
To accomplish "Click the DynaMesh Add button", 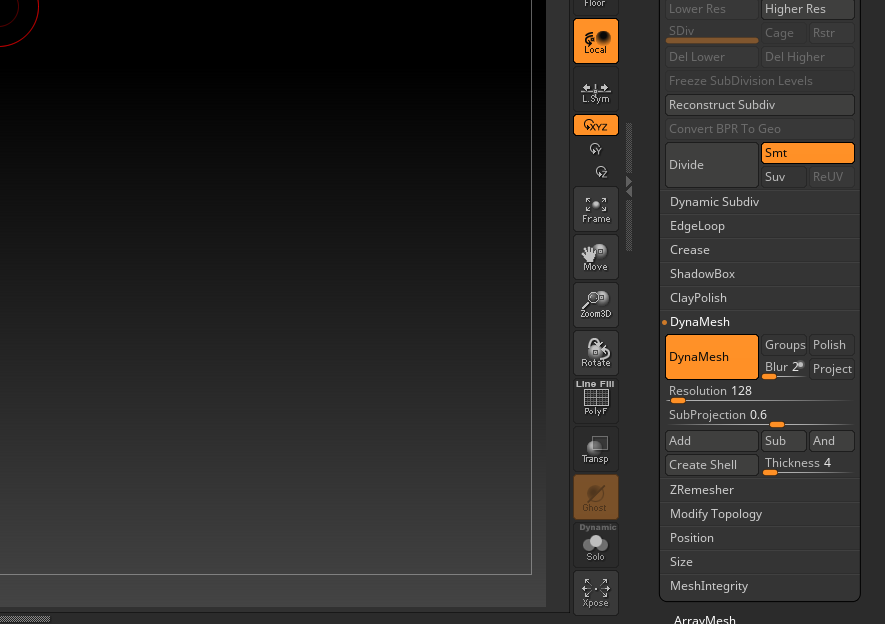I will click(x=712, y=441).
